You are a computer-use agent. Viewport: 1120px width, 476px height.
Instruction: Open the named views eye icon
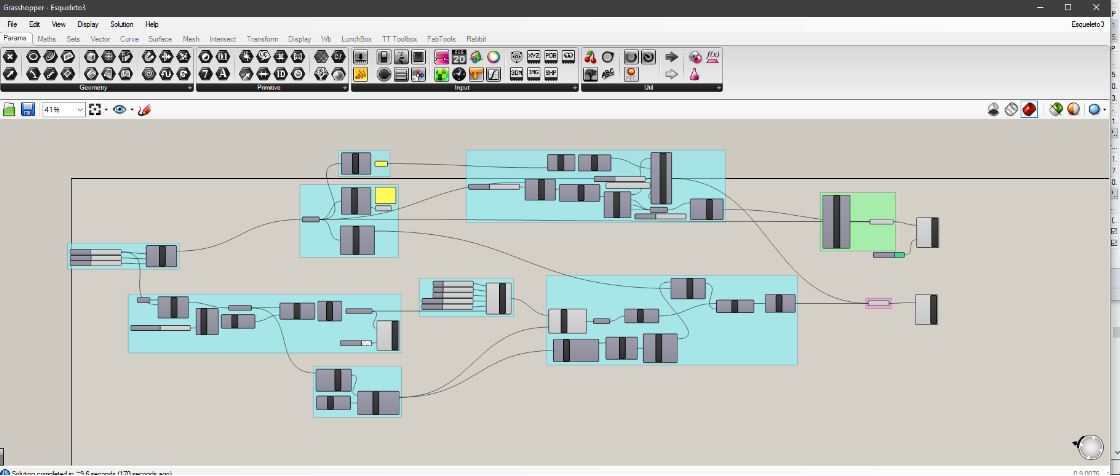click(x=119, y=109)
